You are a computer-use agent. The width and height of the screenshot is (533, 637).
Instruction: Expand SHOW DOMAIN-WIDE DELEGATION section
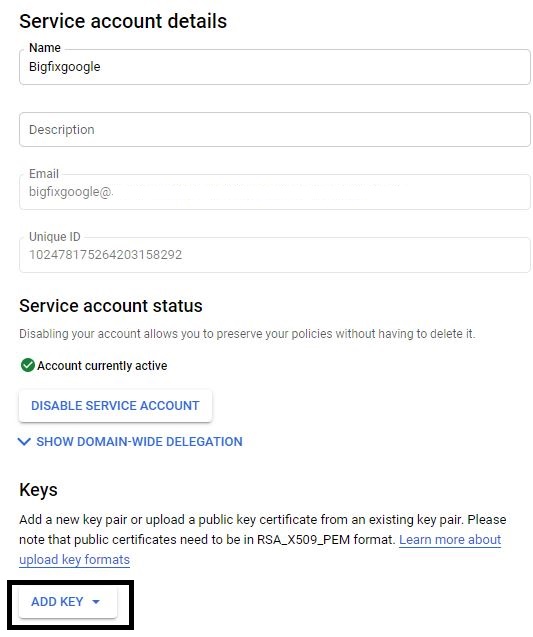click(131, 442)
